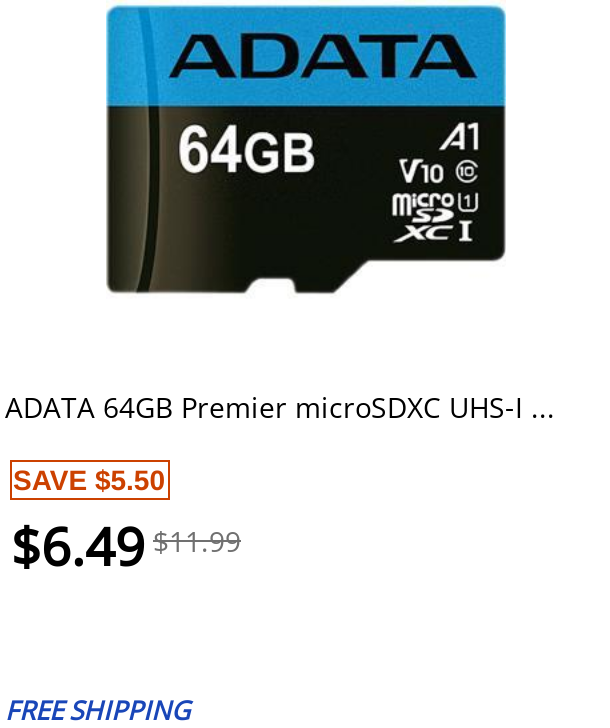The width and height of the screenshot is (610, 728).
Task: Click the ADATA logo on the card image
Action: [323, 56]
